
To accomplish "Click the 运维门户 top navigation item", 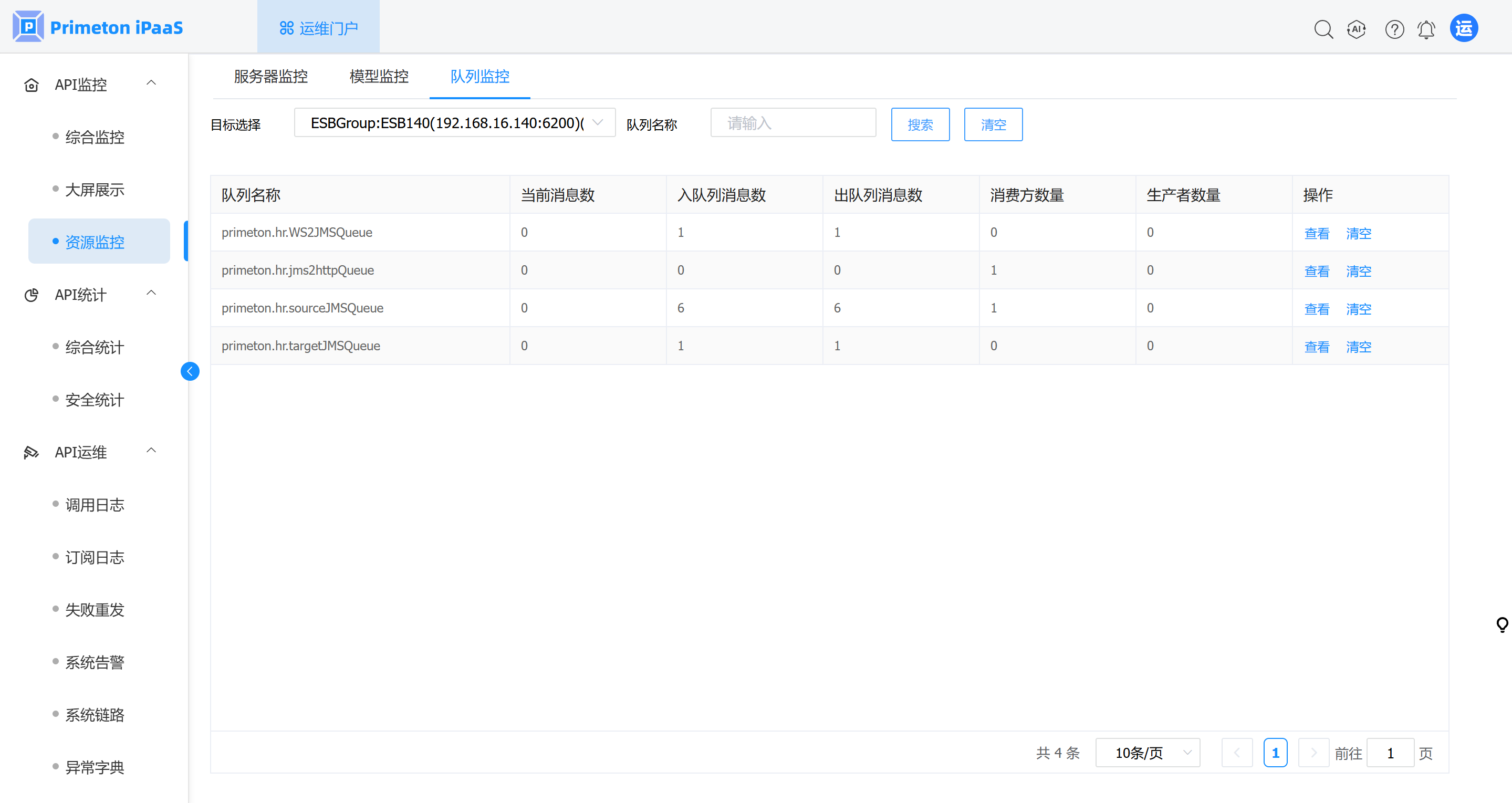I will [319, 28].
